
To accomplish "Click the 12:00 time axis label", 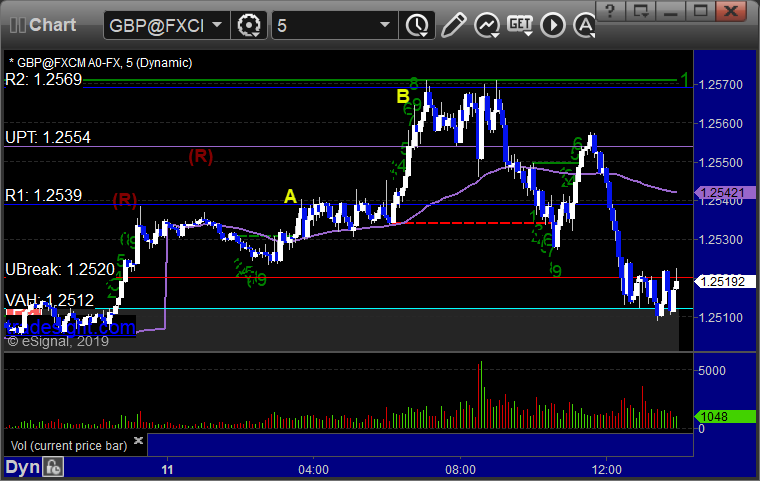I will tap(606, 469).
